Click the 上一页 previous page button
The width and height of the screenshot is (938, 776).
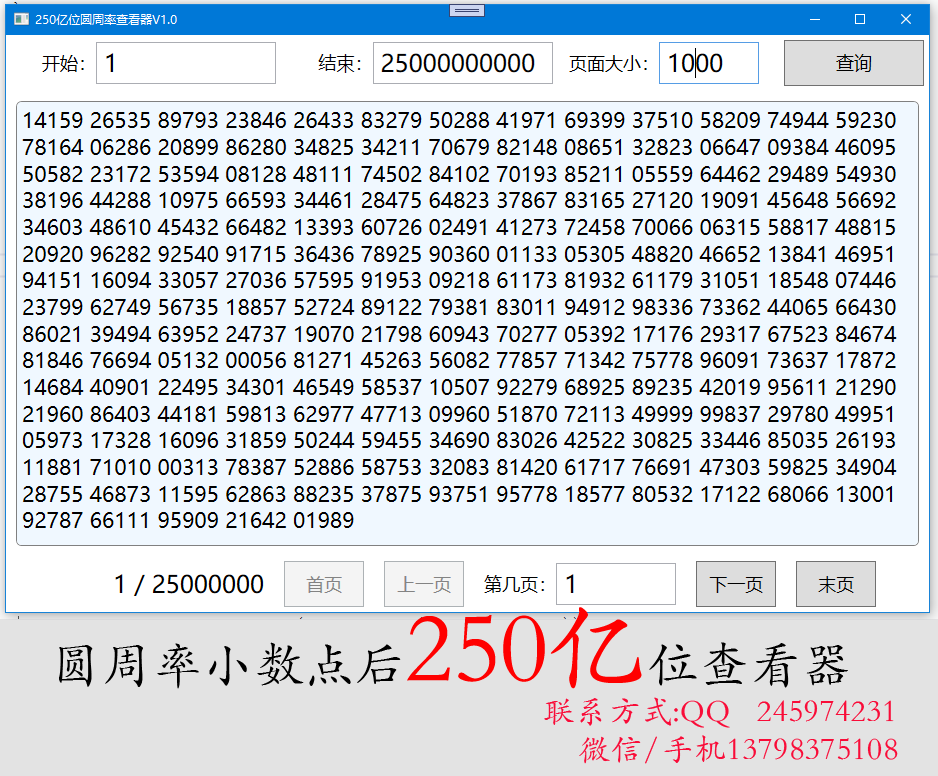(424, 584)
